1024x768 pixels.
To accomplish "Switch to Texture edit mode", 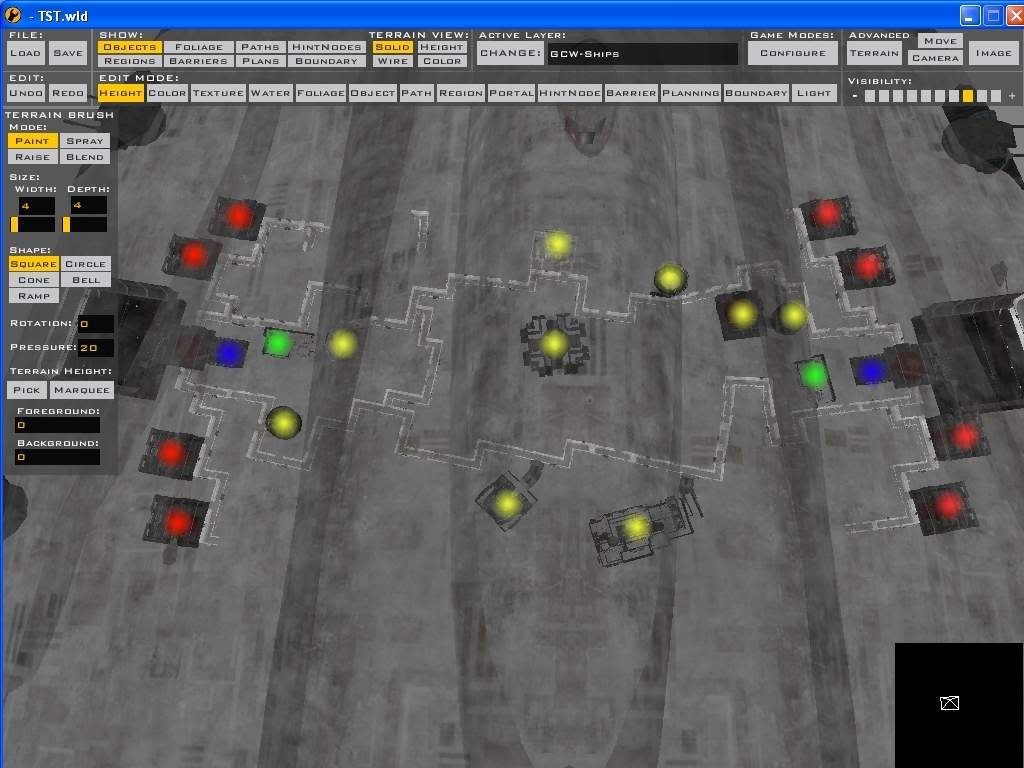I will [x=218, y=93].
